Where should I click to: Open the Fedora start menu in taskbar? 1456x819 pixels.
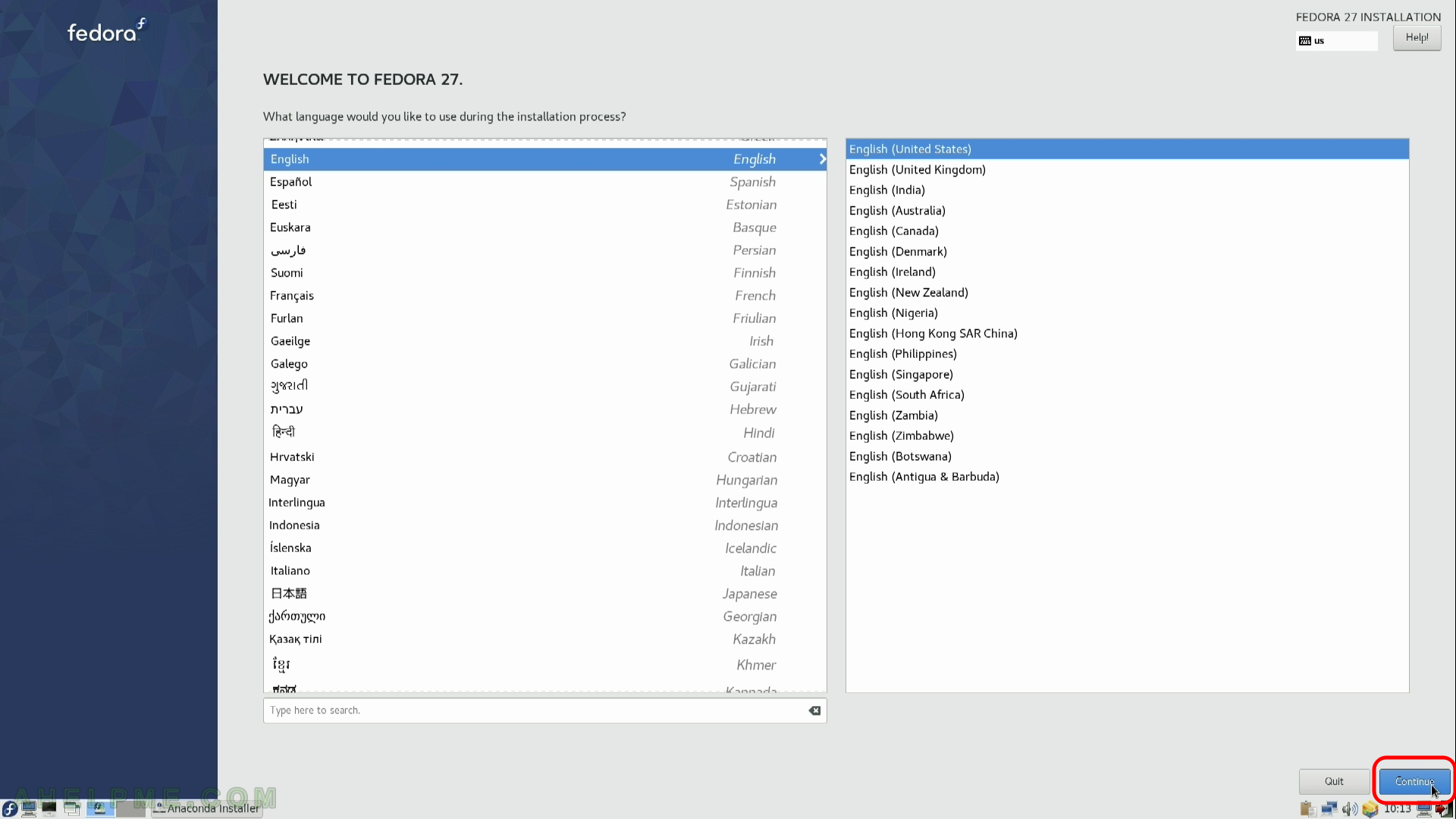click(10, 808)
